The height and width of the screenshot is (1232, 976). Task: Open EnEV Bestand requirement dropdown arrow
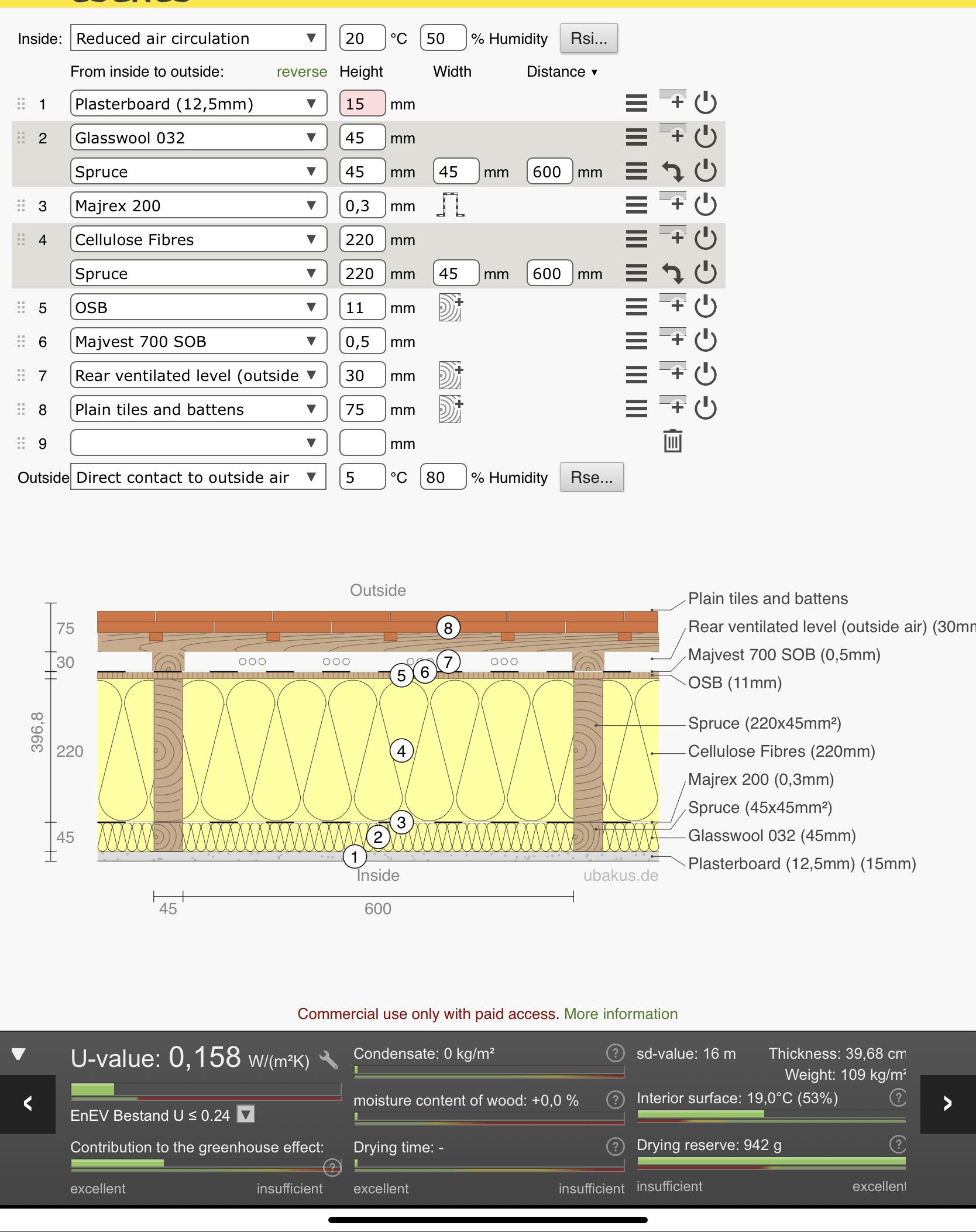[246, 1114]
